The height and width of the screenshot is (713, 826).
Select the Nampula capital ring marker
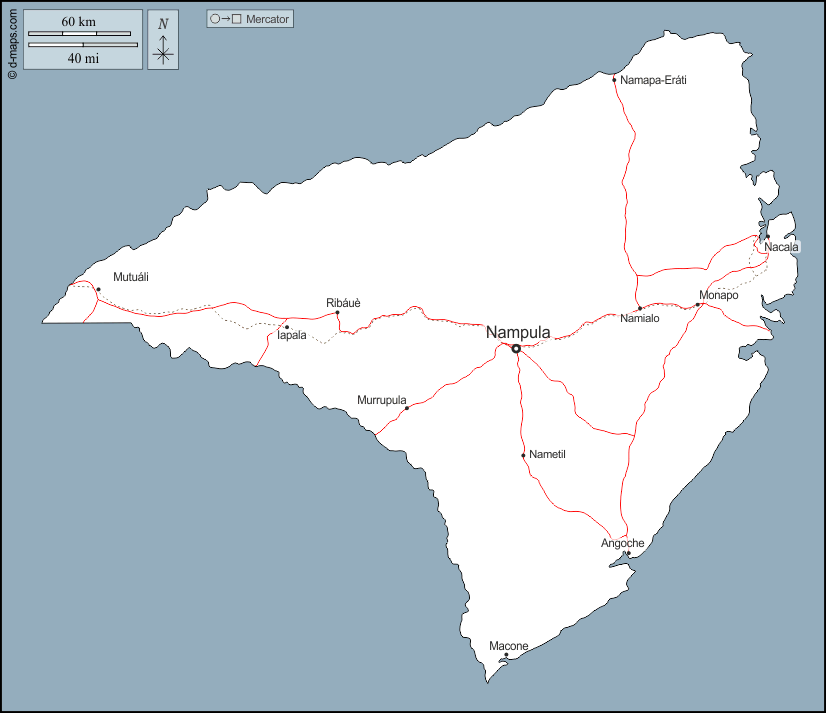click(x=516, y=349)
